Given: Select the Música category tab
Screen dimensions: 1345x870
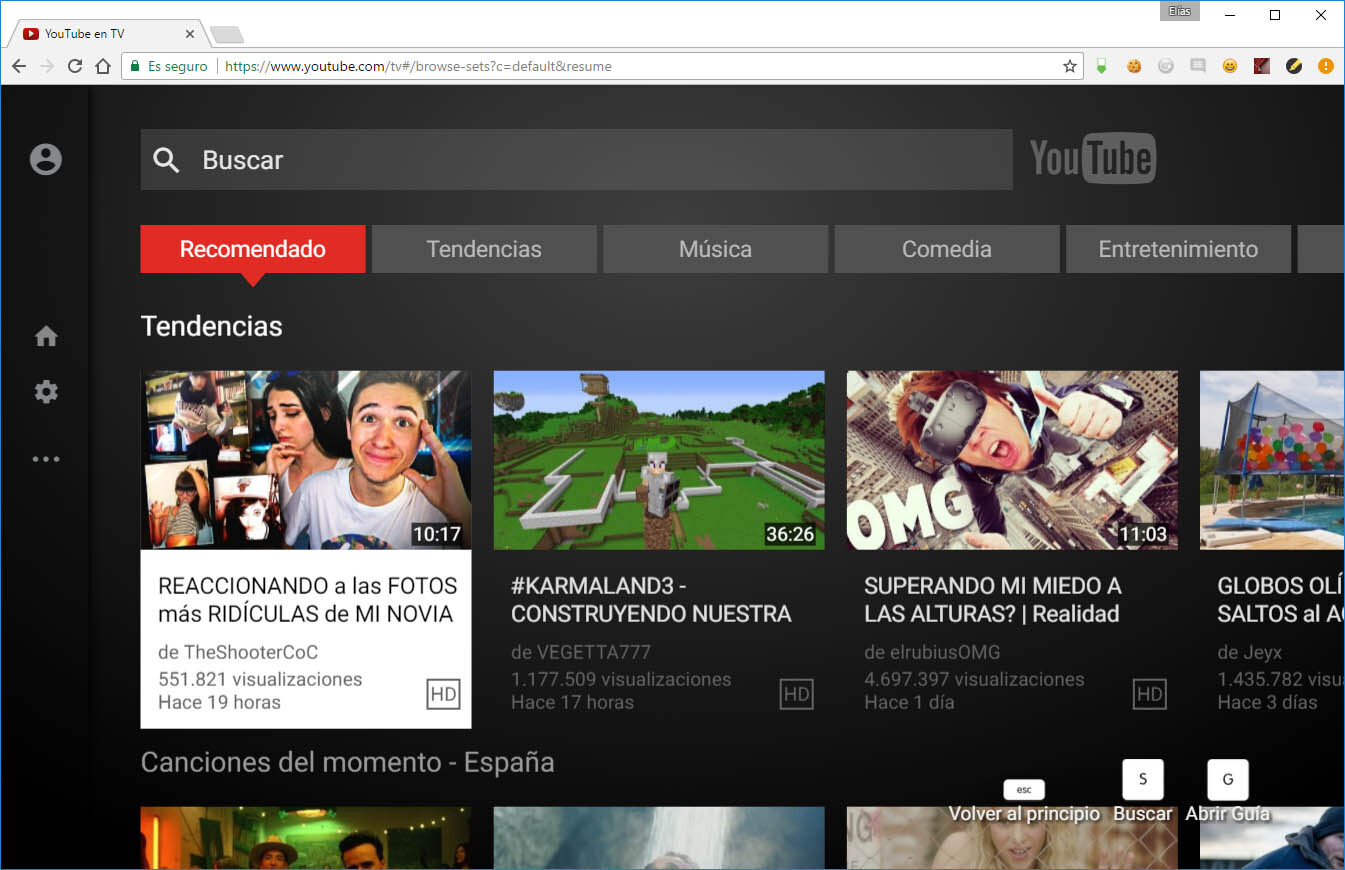Looking at the screenshot, I should click(715, 249).
